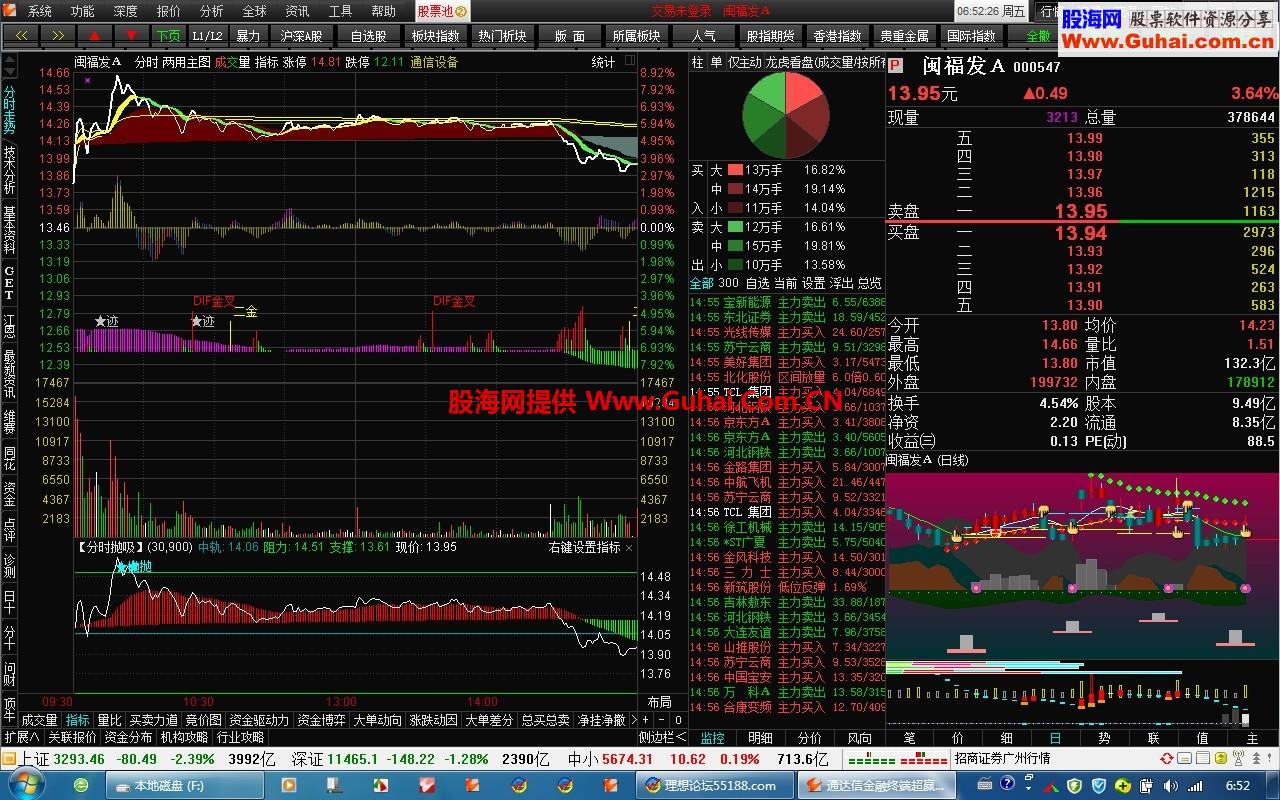Select 大单动向 indicator tab
The height and width of the screenshot is (800, 1280).
[x=376, y=720]
